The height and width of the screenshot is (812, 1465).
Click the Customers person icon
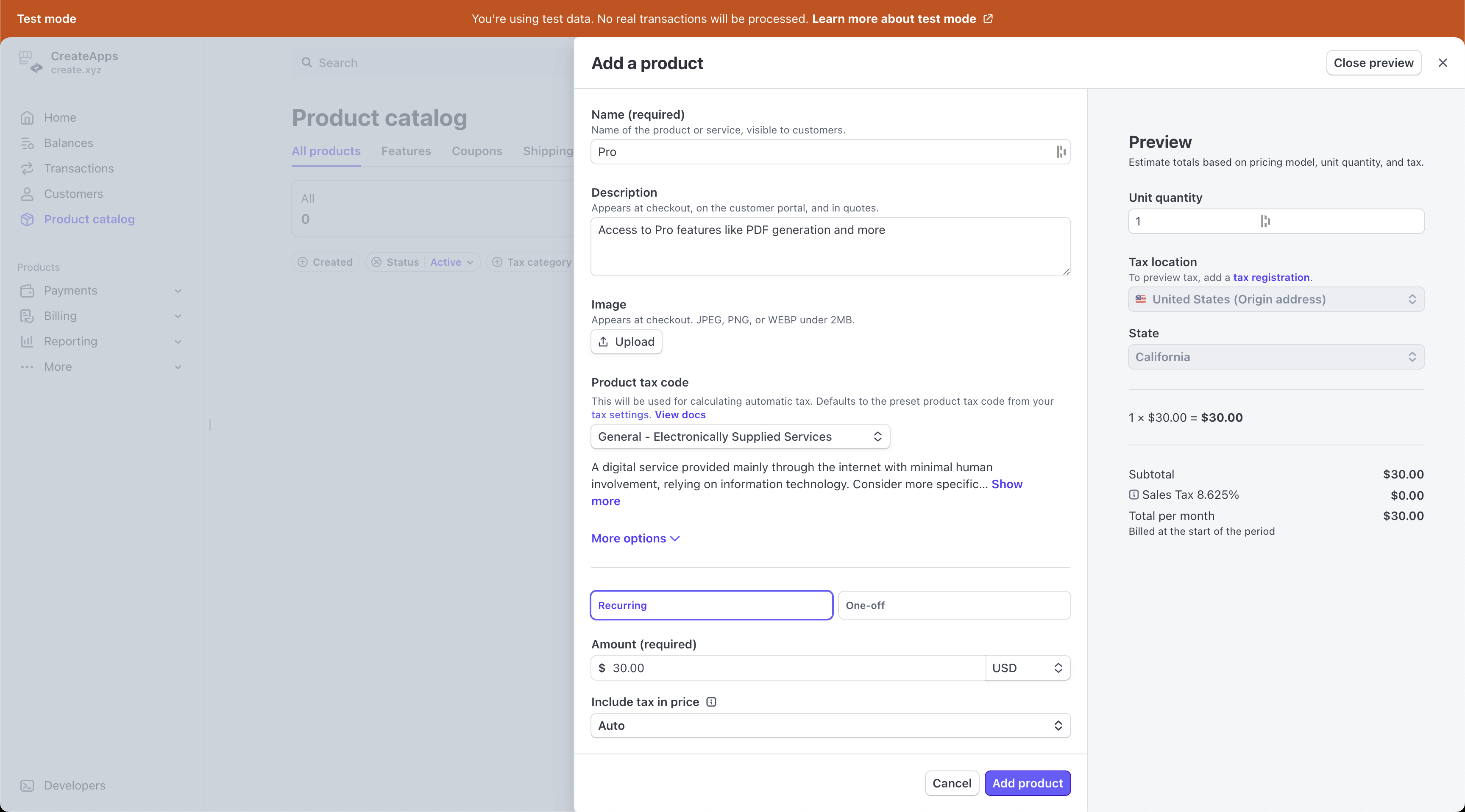[x=27, y=194]
